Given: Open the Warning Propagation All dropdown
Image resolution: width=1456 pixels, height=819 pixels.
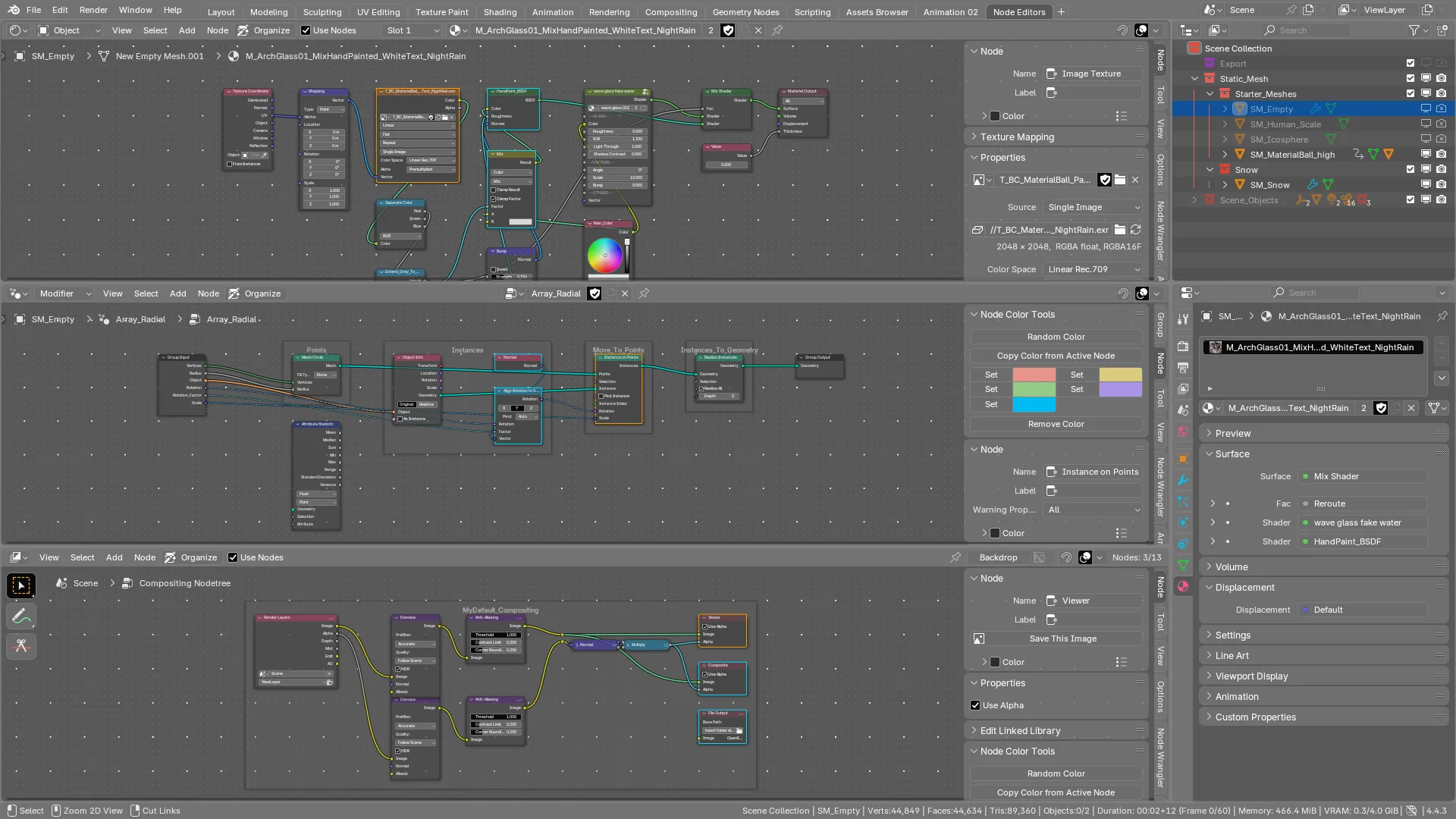Looking at the screenshot, I should [1093, 510].
